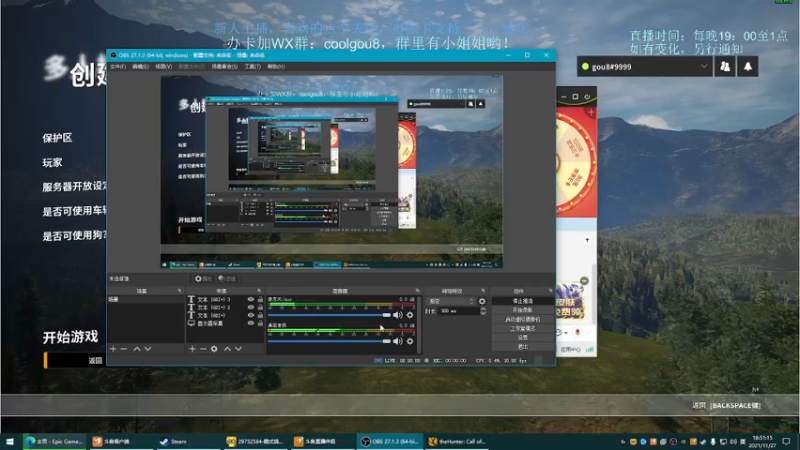Open 麦克风/Aux audio settings gear
The width and height of the screenshot is (800, 450).
410,315
